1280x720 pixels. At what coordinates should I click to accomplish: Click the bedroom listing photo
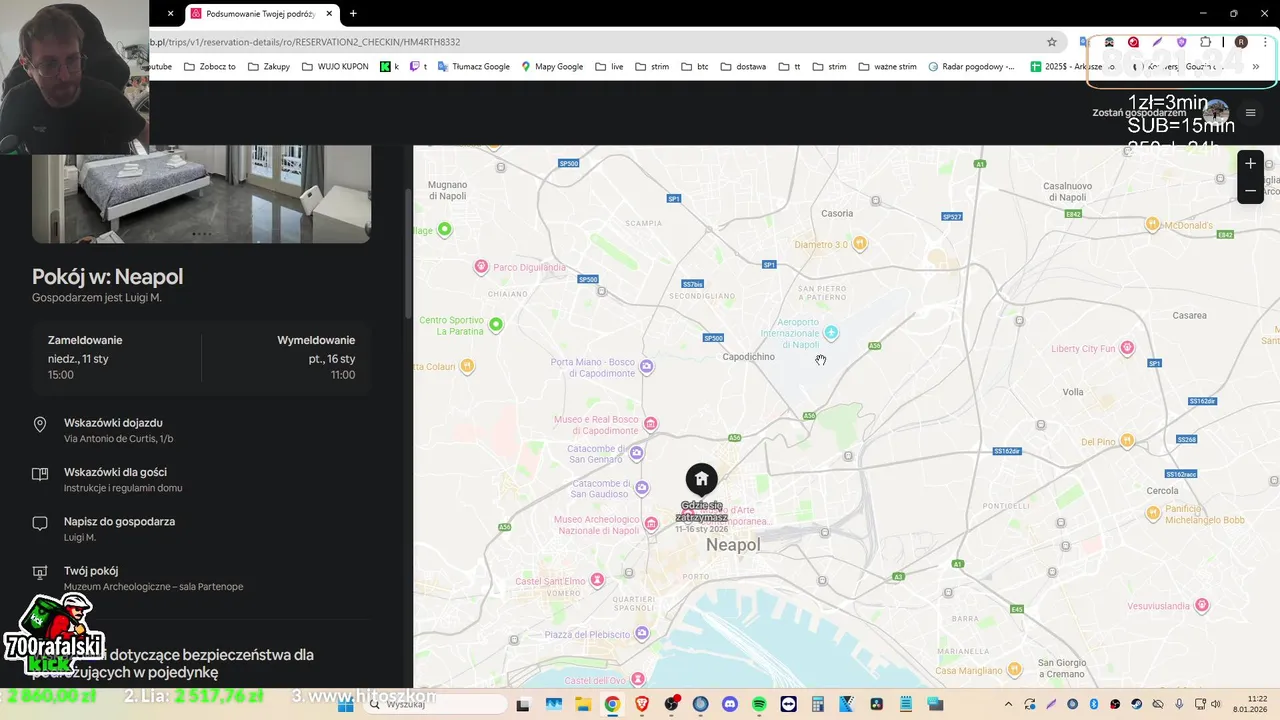201,194
